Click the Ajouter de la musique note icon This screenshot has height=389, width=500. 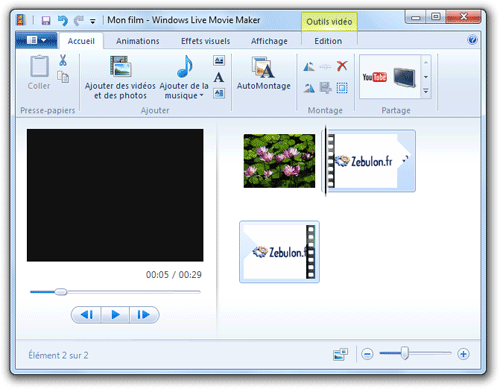pos(185,66)
